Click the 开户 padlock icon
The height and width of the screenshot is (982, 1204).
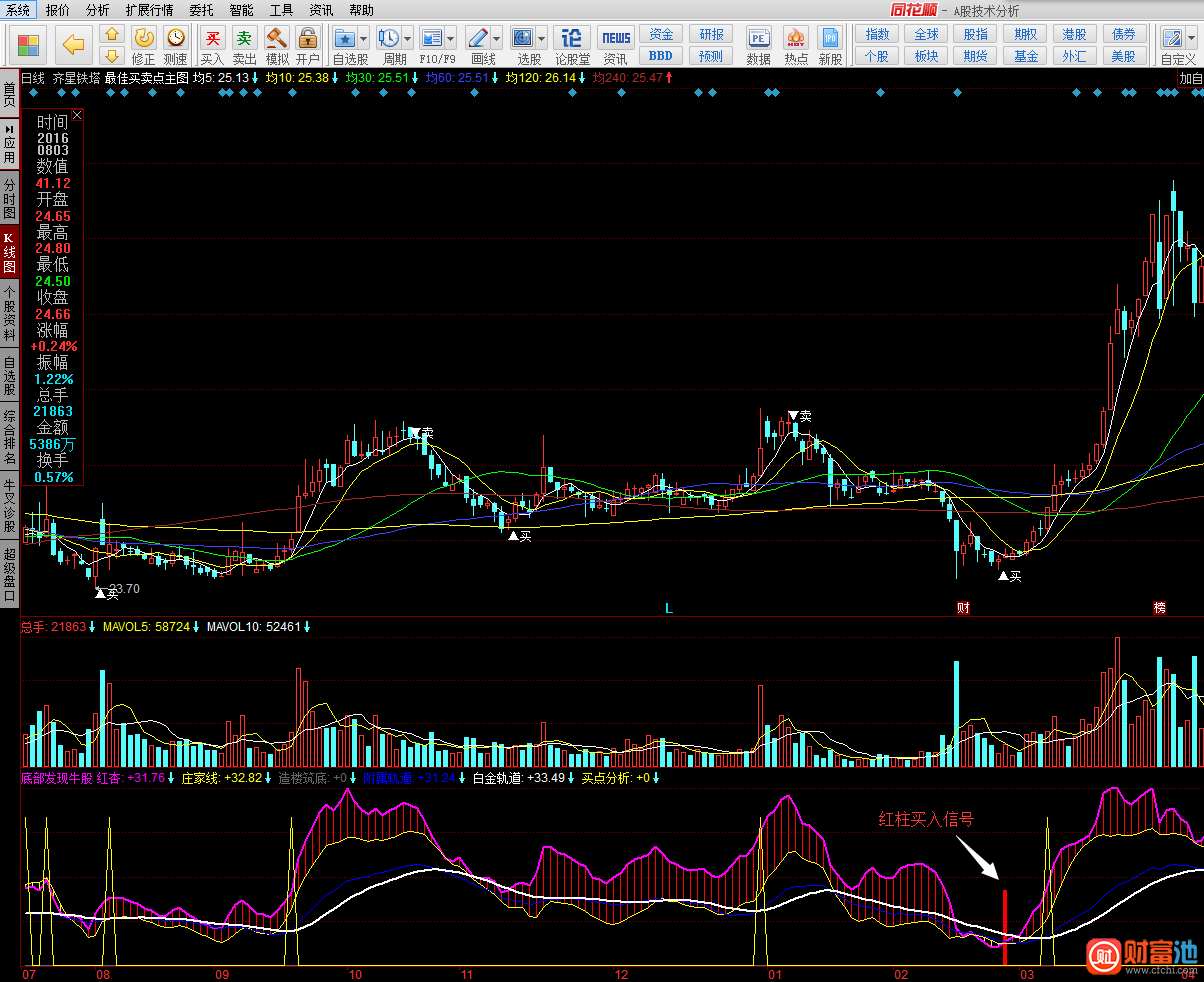coord(308,39)
